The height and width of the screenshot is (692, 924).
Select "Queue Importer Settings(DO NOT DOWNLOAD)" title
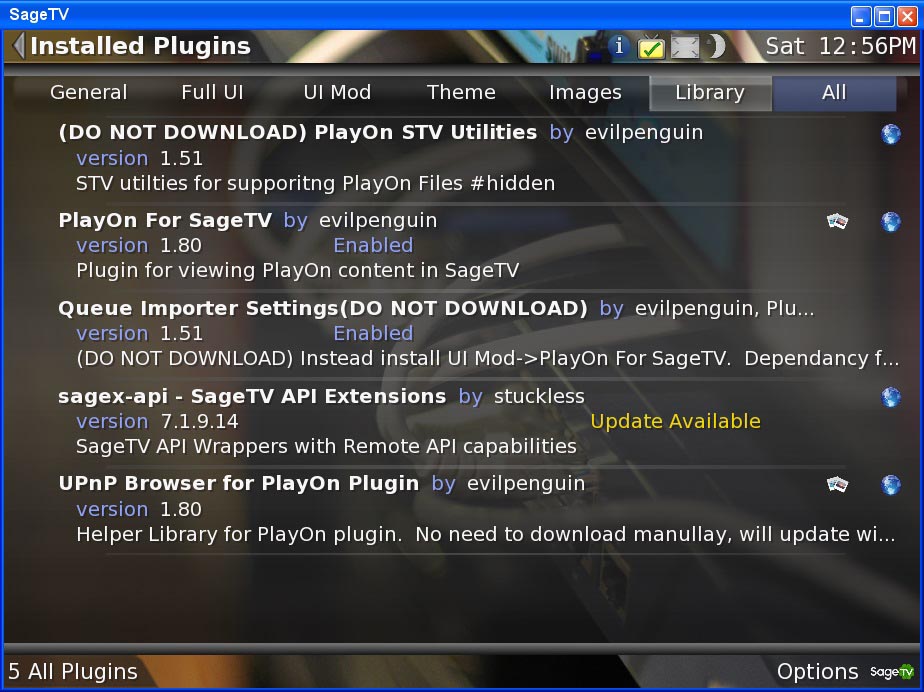(323, 308)
